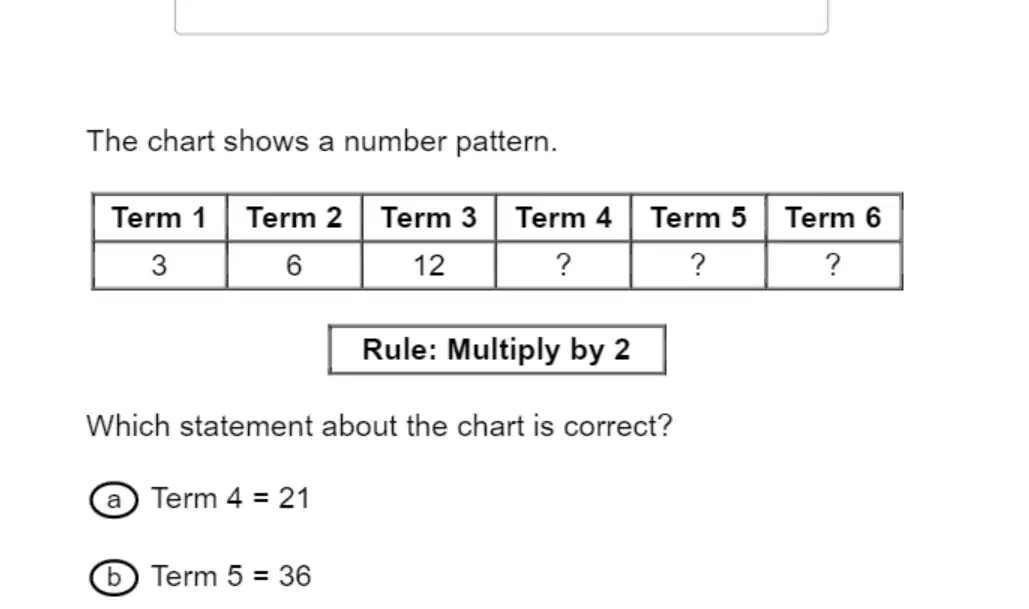The width and height of the screenshot is (1029, 609).
Task: Click the 'Term 4' header cell
Action: click(563, 218)
